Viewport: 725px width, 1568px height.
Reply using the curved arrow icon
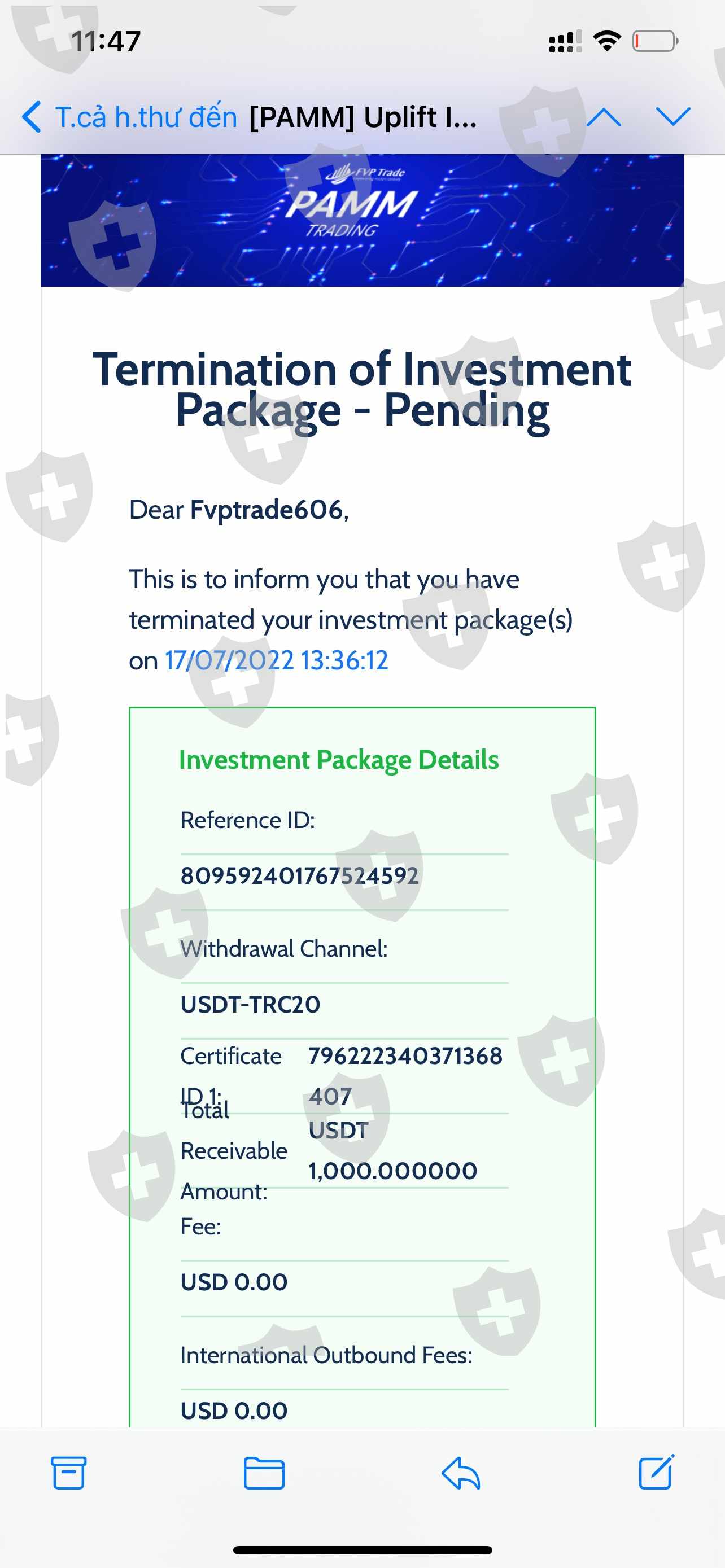[x=461, y=1473]
